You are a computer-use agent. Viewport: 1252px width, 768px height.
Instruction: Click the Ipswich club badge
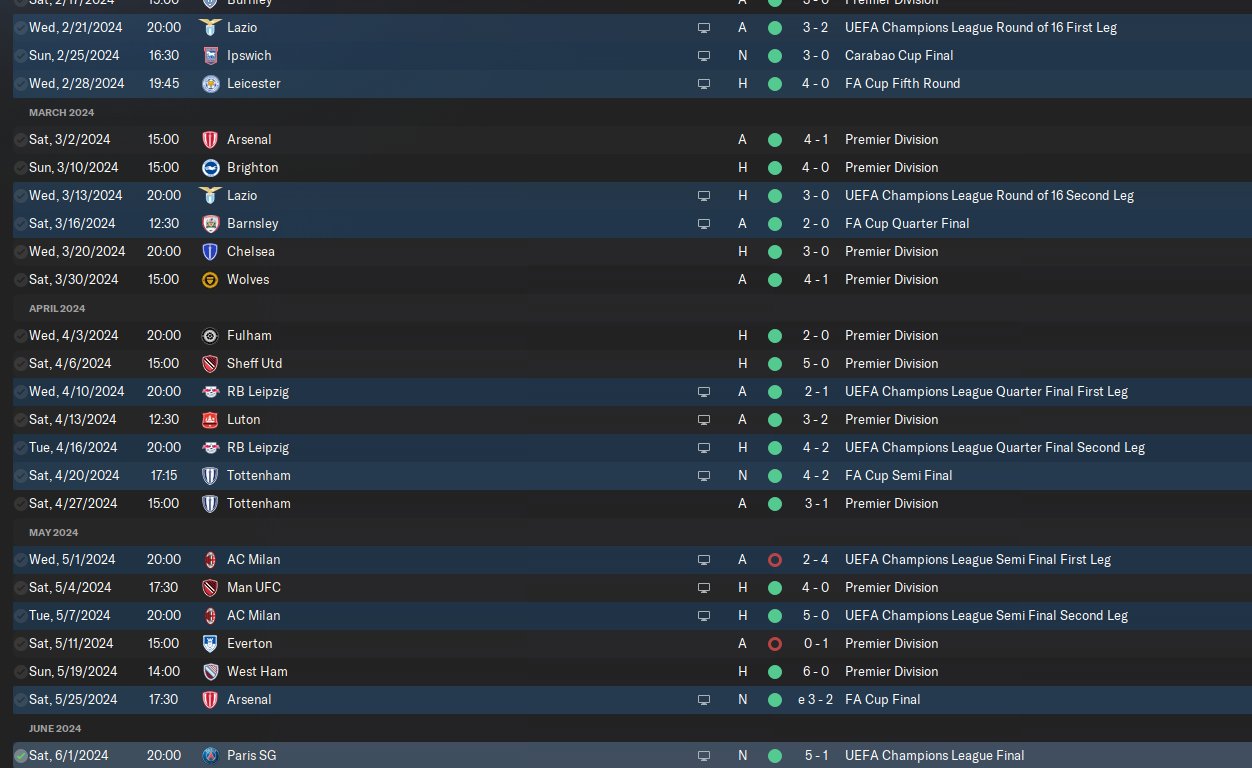pyautogui.click(x=210, y=55)
